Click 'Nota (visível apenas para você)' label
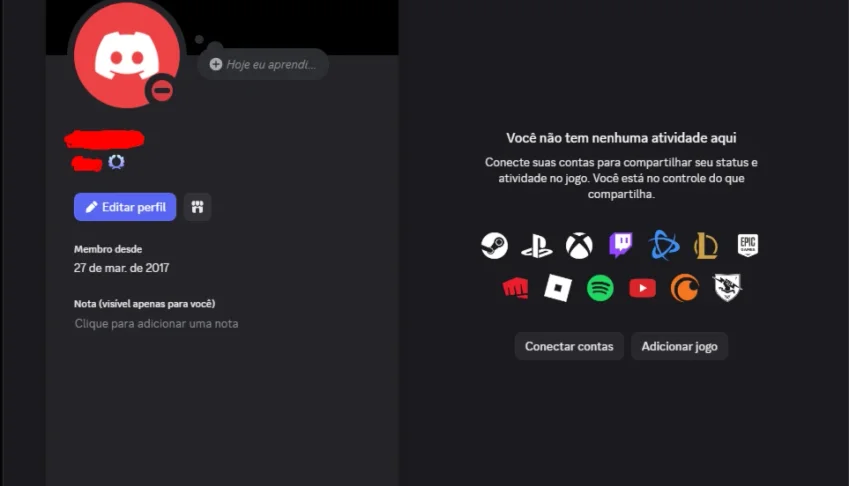This screenshot has height=486, width=849. pyautogui.click(x=145, y=304)
